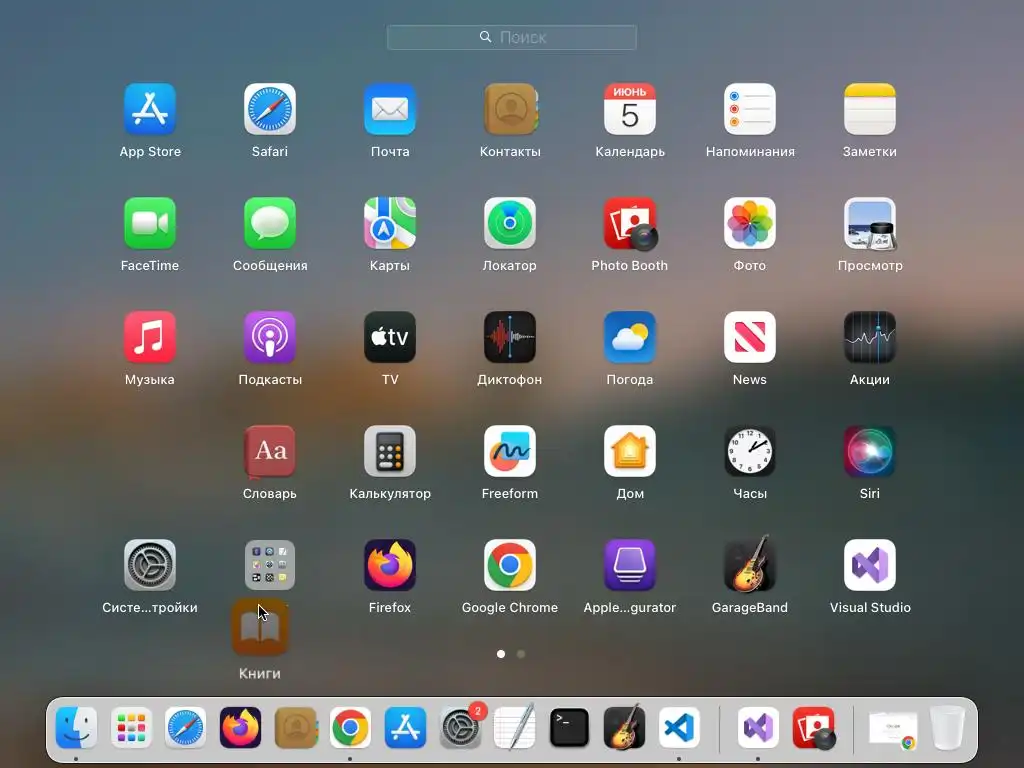The height and width of the screenshot is (768, 1024).
Task: Open Trash in the Dock
Action: tap(948, 728)
